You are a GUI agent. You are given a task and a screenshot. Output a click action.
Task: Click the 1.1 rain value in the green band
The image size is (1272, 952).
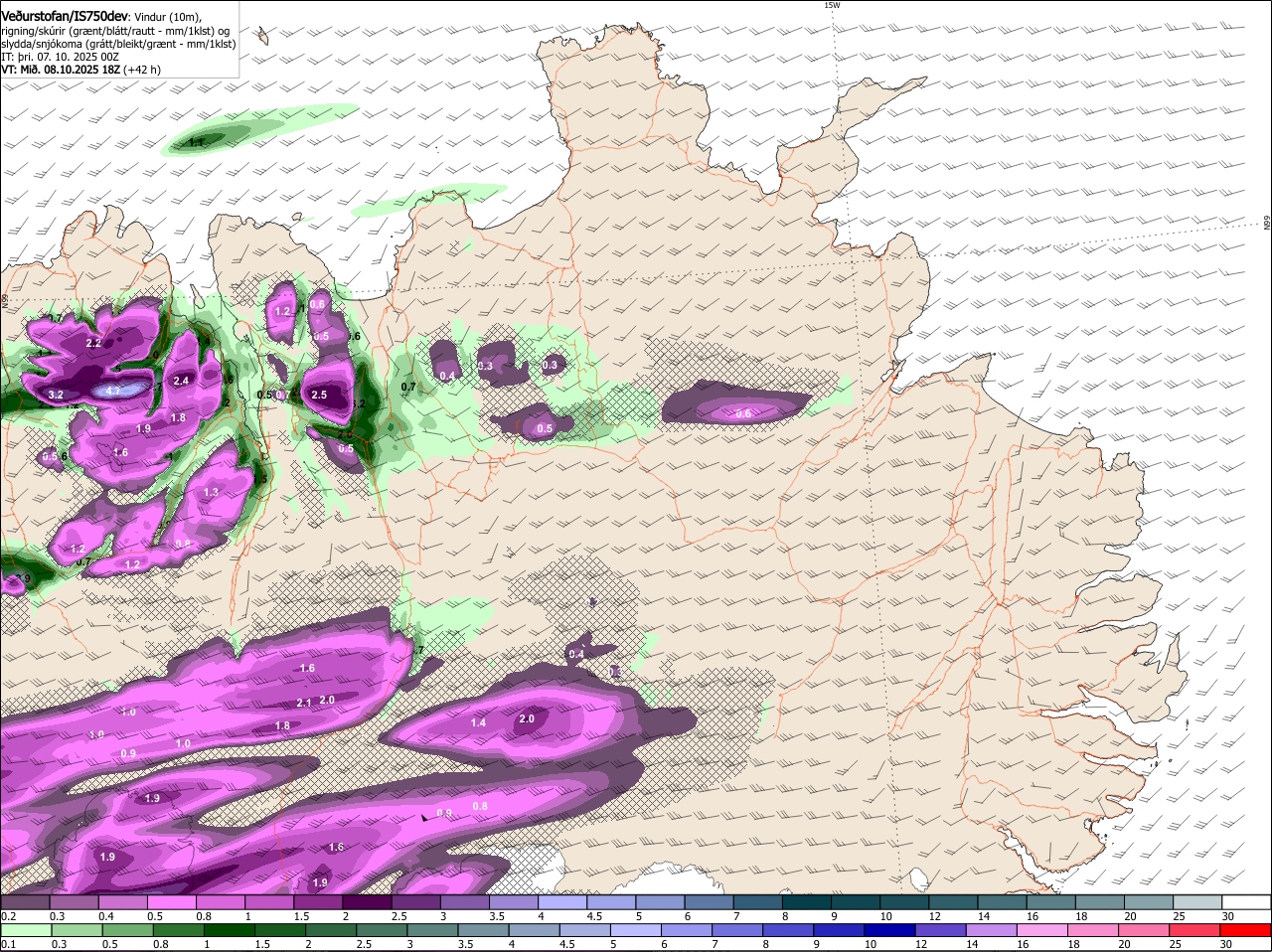pos(197,143)
